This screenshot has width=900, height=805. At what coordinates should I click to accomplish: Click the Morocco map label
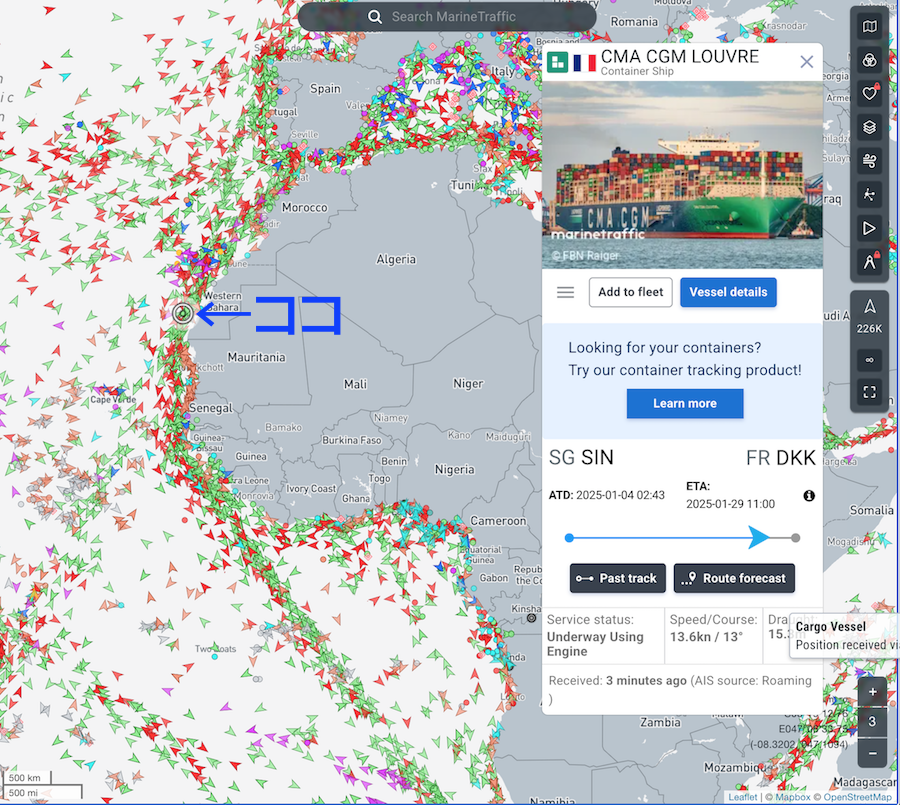coord(304,207)
